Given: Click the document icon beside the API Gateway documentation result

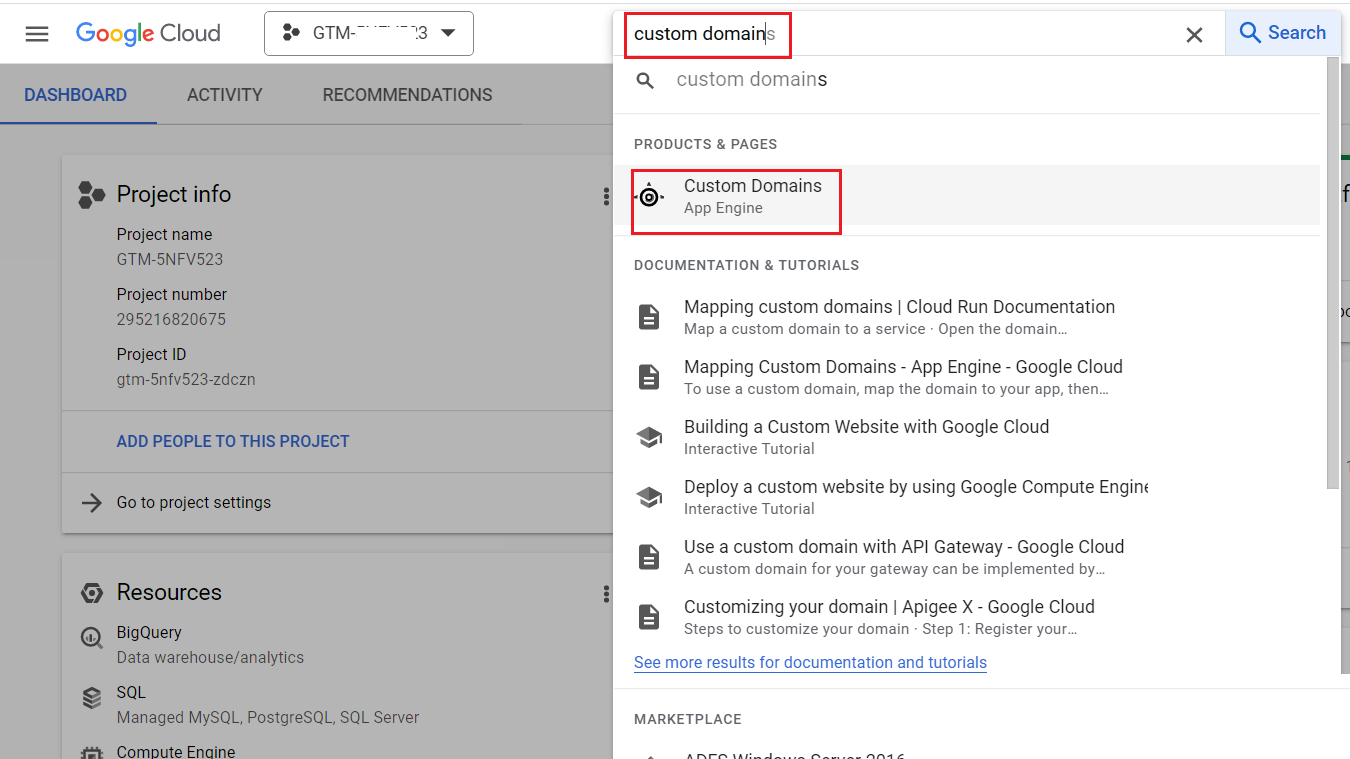Looking at the screenshot, I should (x=649, y=557).
